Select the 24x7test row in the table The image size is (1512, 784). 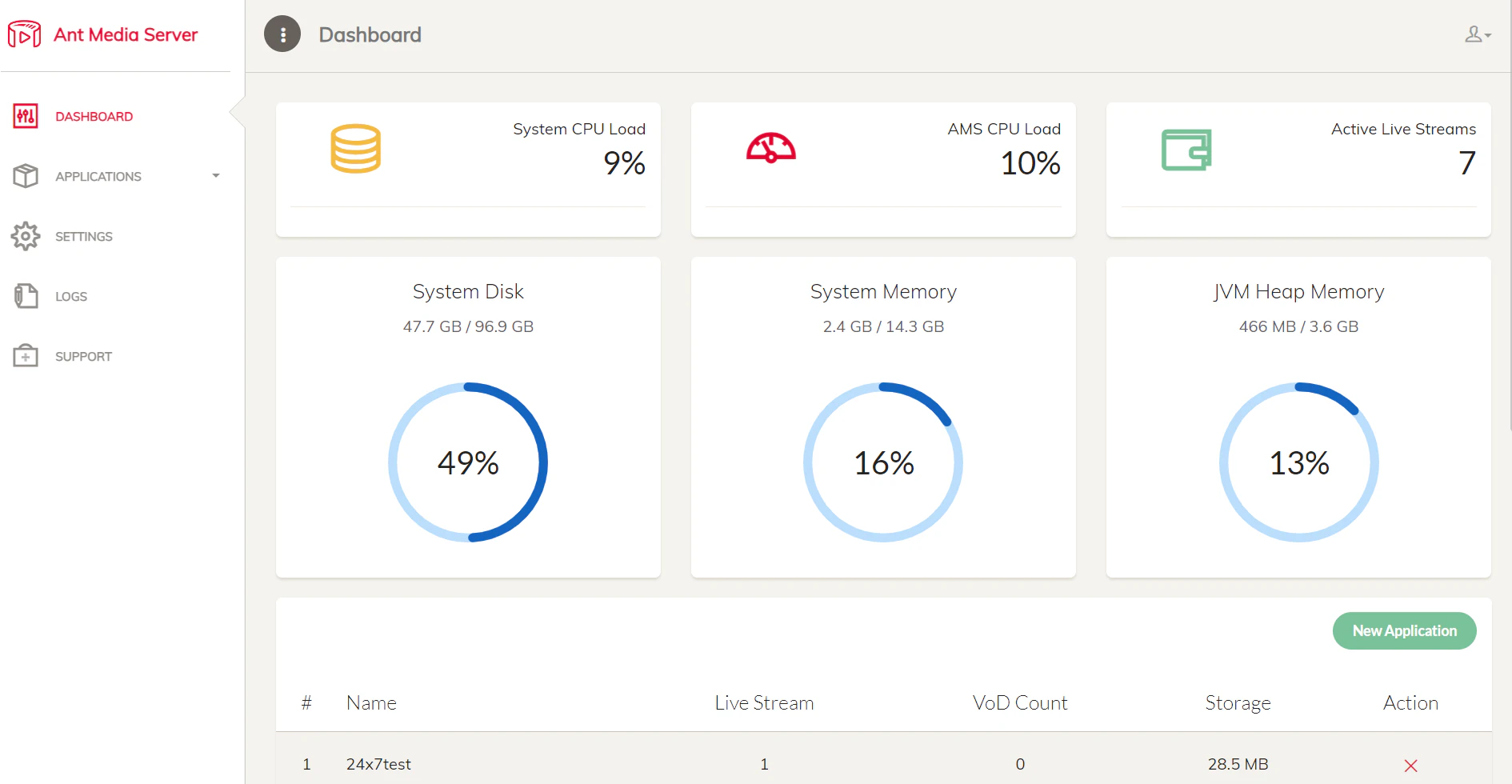(x=378, y=764)
